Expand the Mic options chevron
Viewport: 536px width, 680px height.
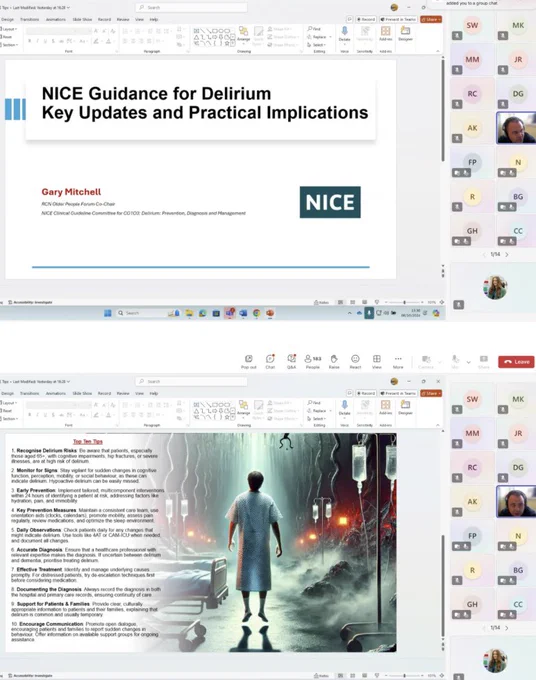[x=468, y=362]
